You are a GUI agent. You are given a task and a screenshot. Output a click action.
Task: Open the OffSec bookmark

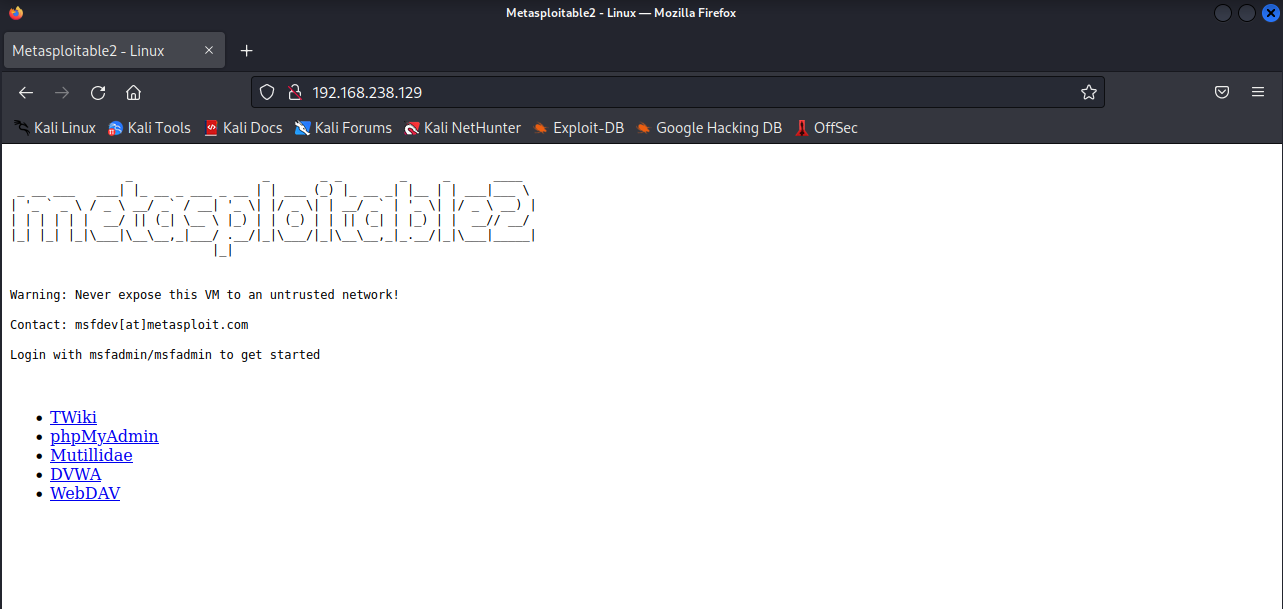click(x=826, y=128)
